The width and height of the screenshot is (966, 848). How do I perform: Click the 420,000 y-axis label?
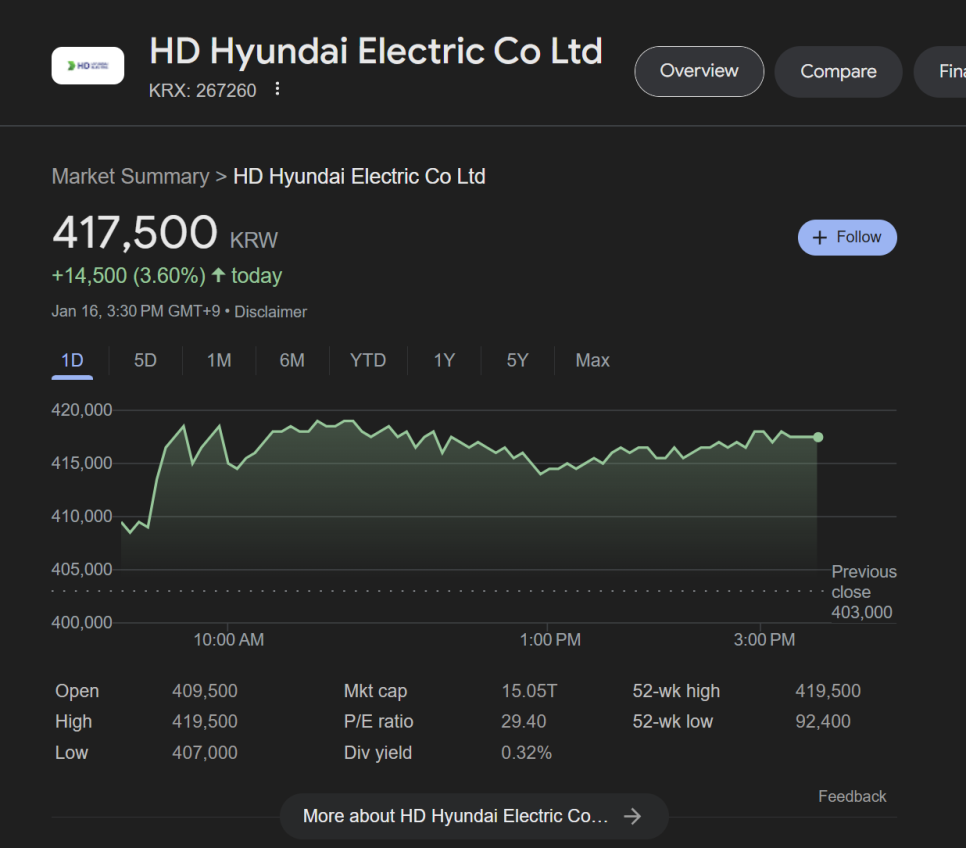pos(82,410)
